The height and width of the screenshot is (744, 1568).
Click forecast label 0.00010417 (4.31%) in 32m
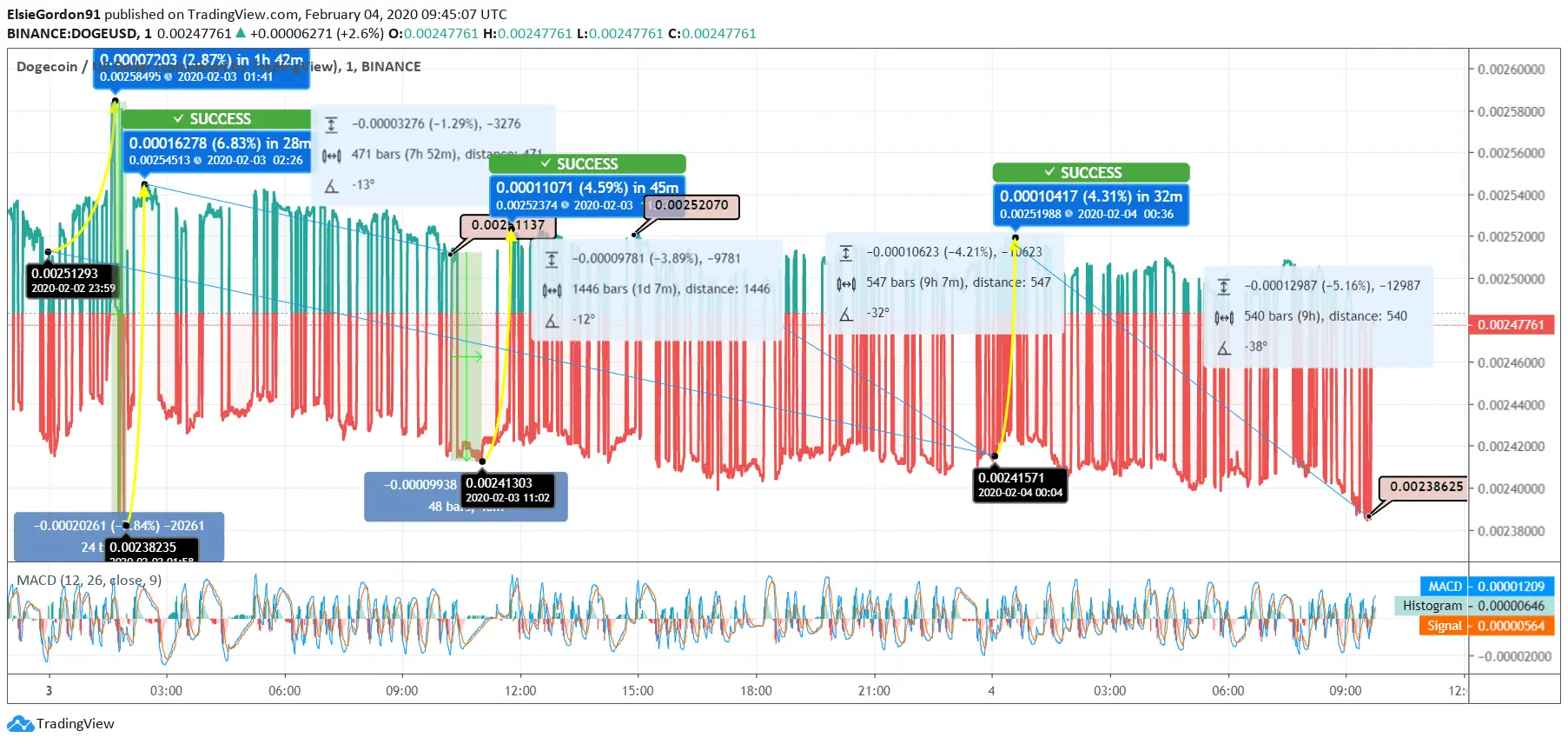click(1091, 204)
